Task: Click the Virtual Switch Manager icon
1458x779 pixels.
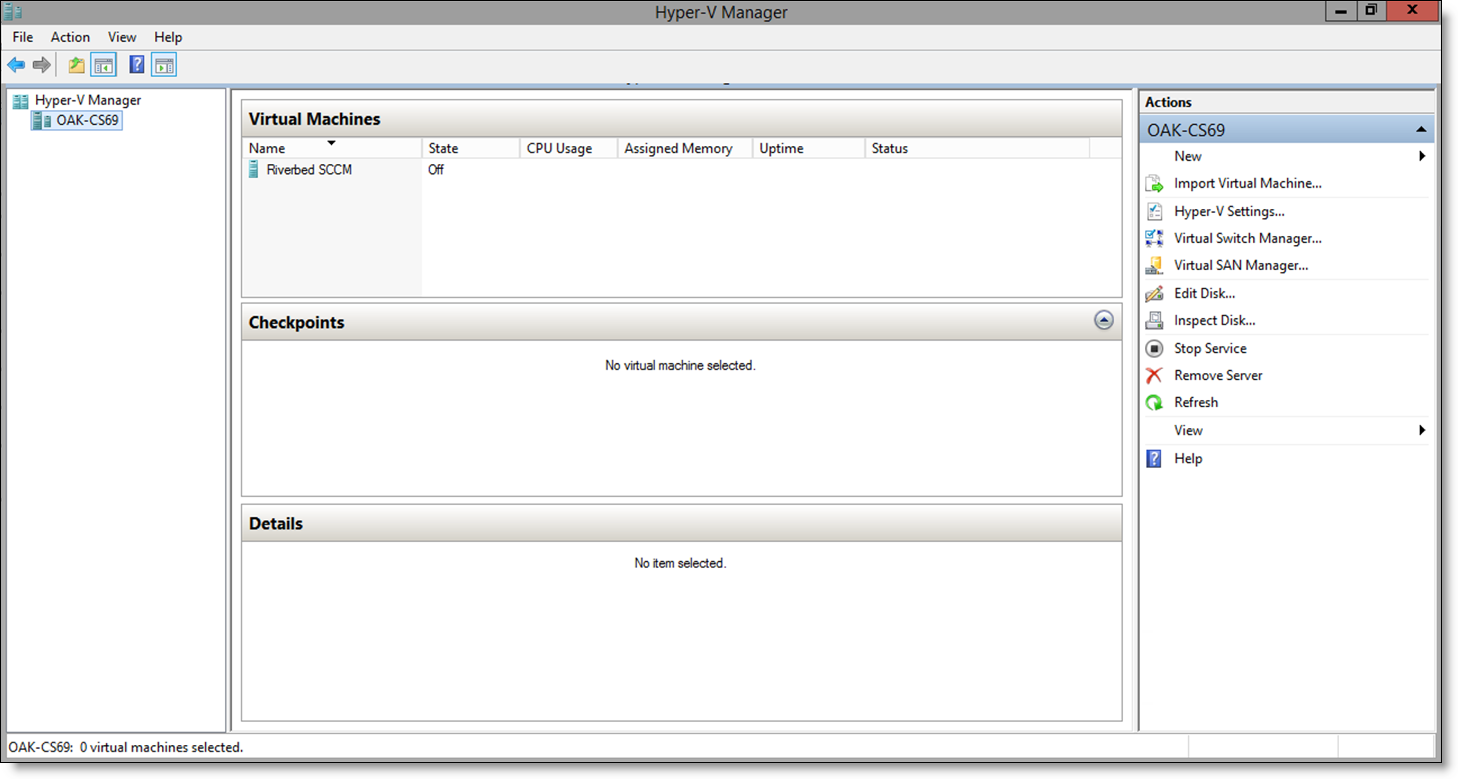Action: (1154, 238)
